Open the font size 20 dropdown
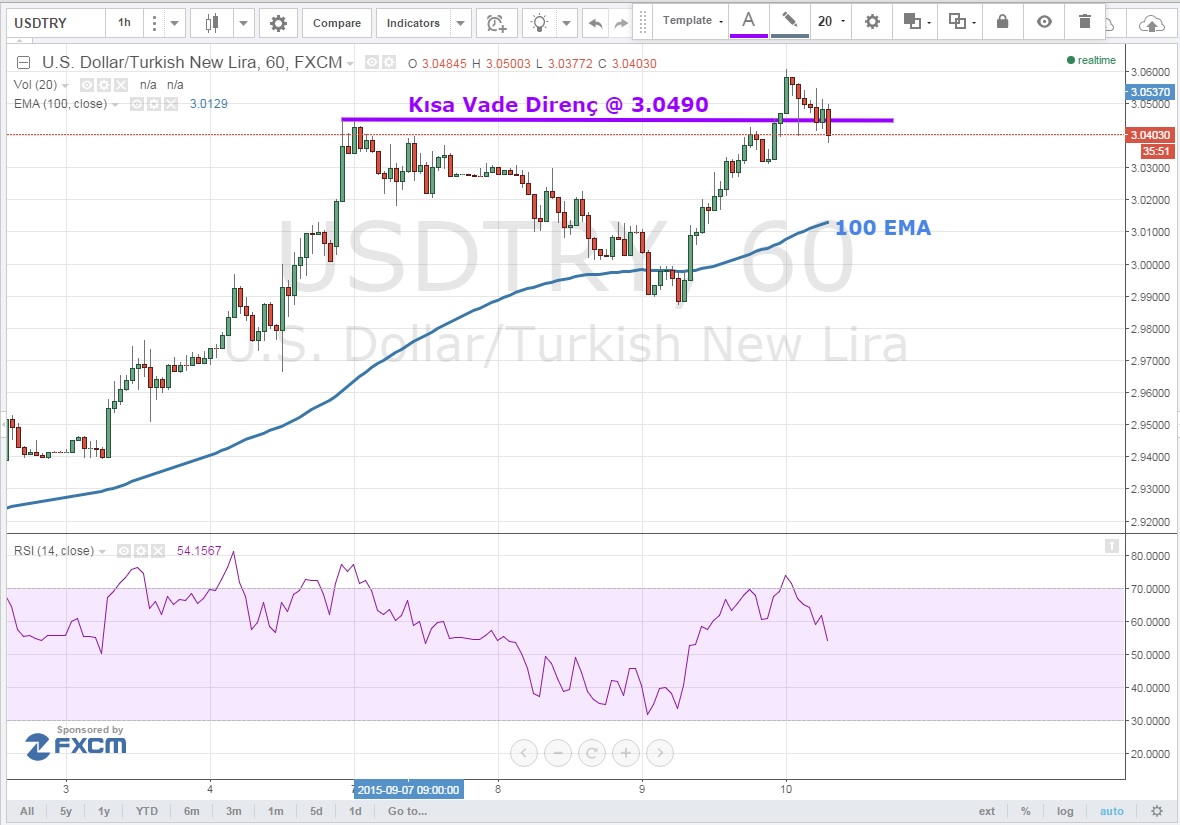Viewport: 1180px width, 825px height. (x=830, y=21)
